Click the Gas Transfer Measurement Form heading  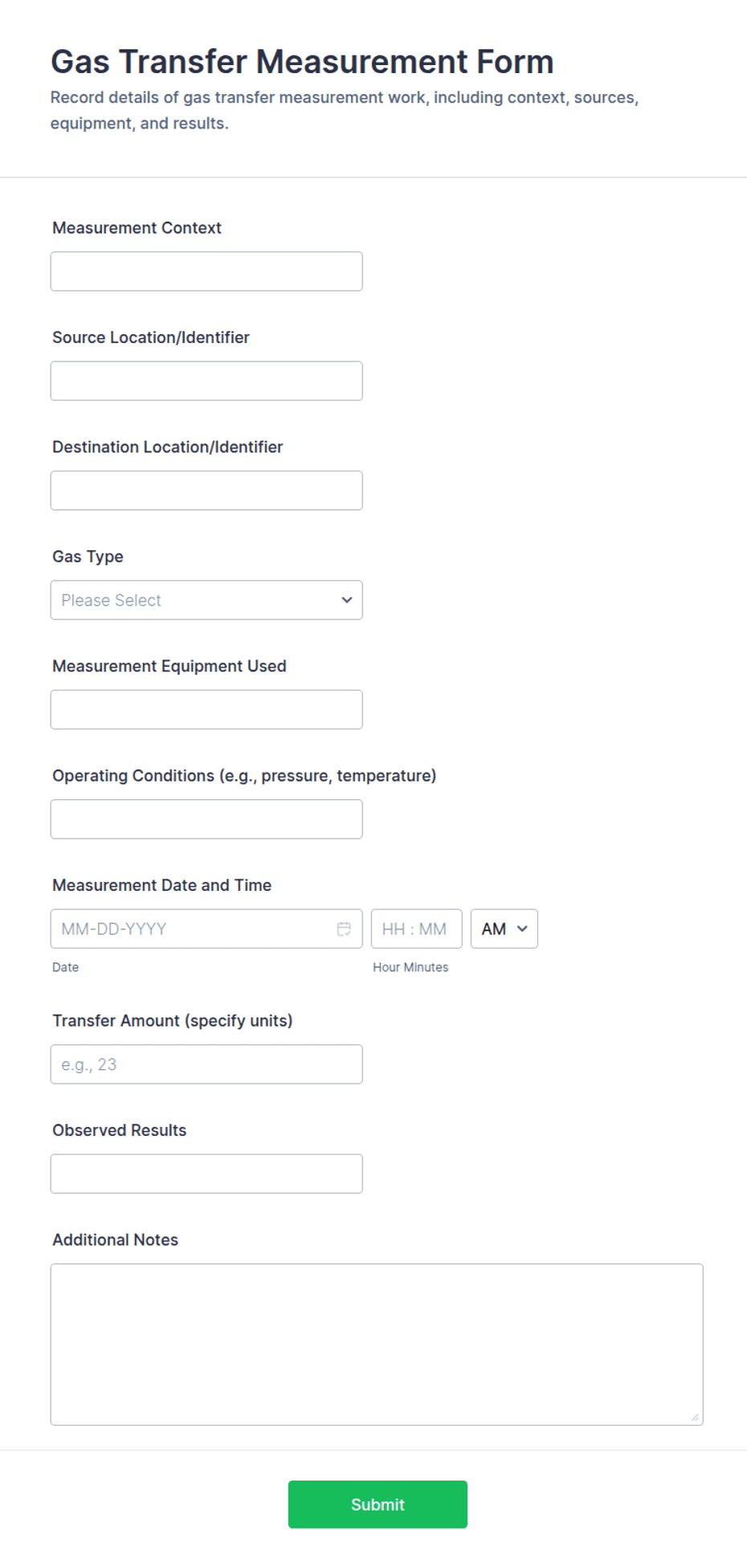302,62
